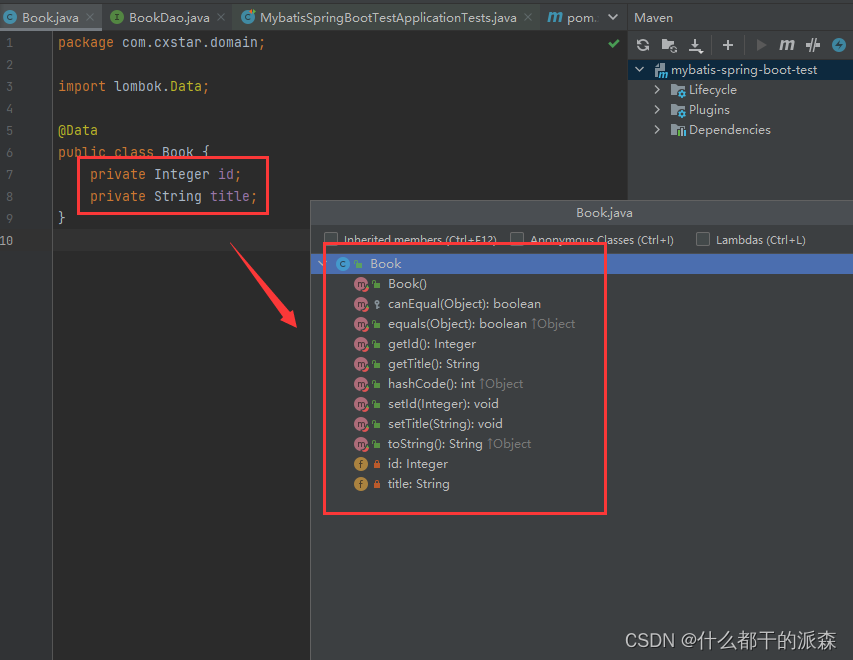
Task: Click the method icon beside canEqual(Object)
Action: pos(361,304)
